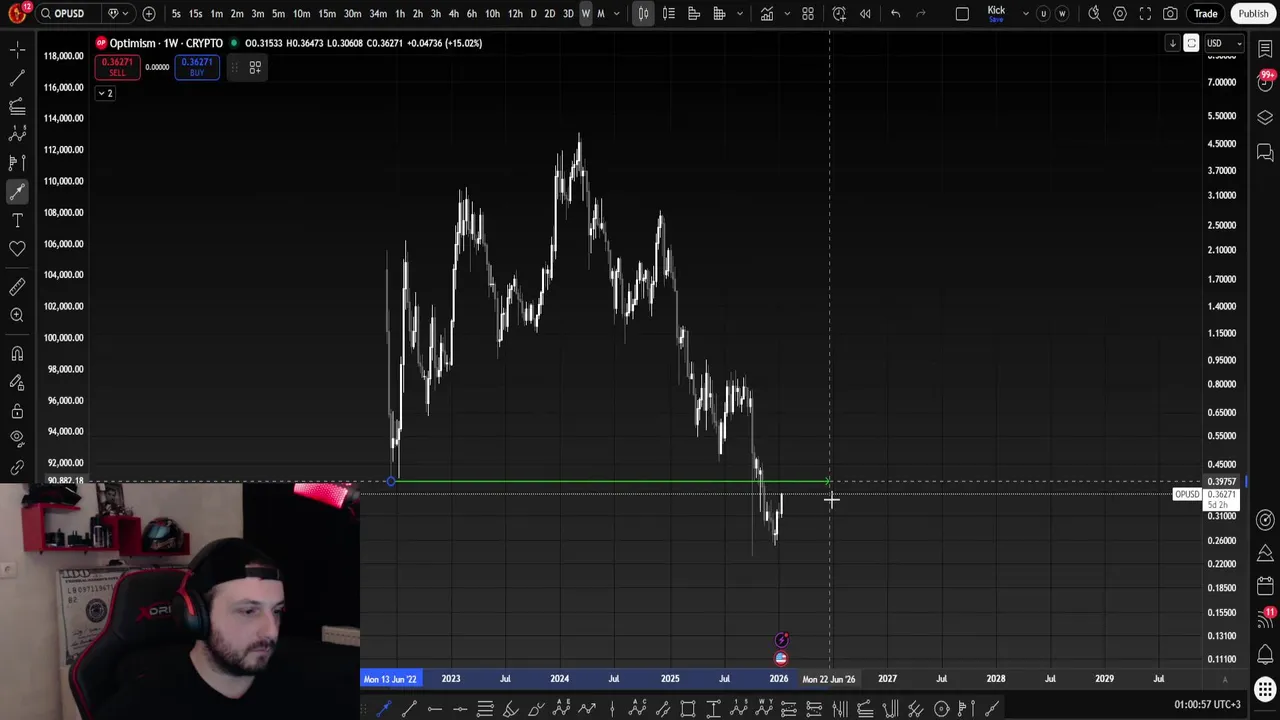Select rectangle tool in favorites toolbar
Viewport: 1280px width, 720px height.
(688, 709)
